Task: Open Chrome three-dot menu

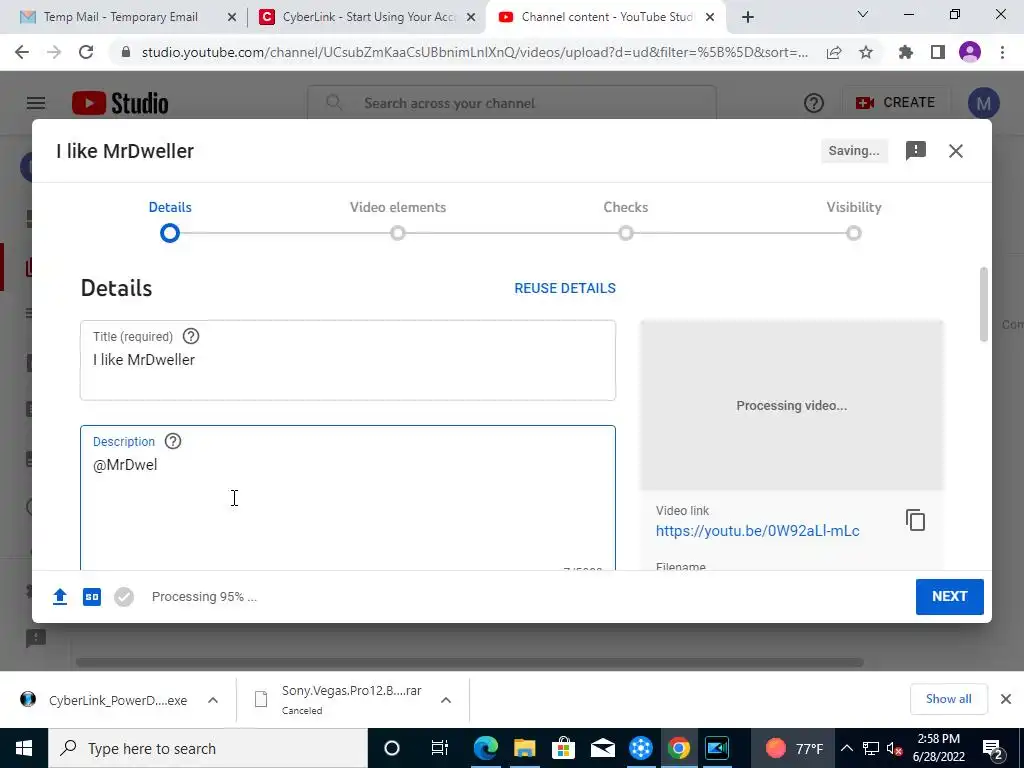Action: [1002, 53]
